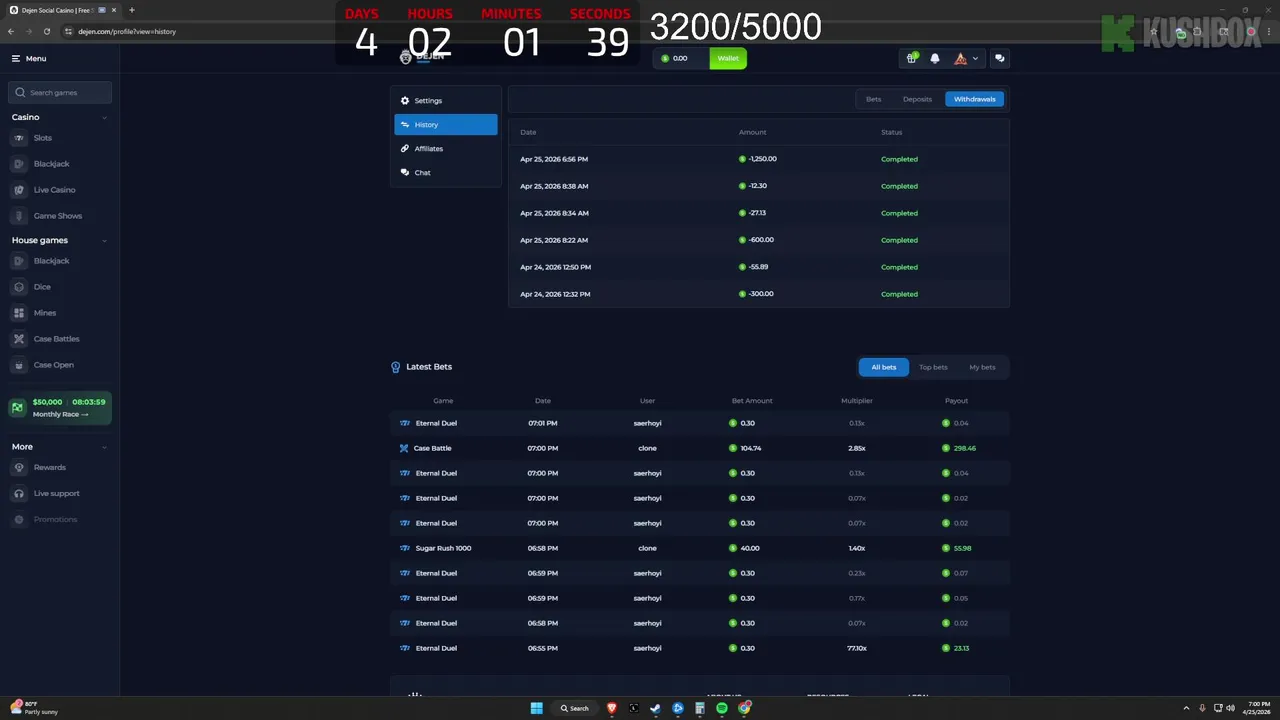Screen dimensions: 1280x720
Task: Select the All bets tab
Action: pos(884,367)
